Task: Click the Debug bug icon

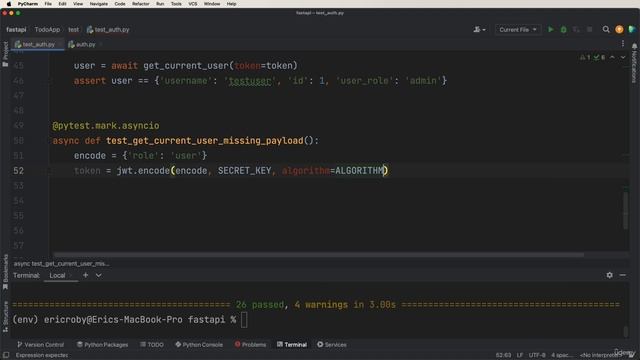Action: (563, 29)
